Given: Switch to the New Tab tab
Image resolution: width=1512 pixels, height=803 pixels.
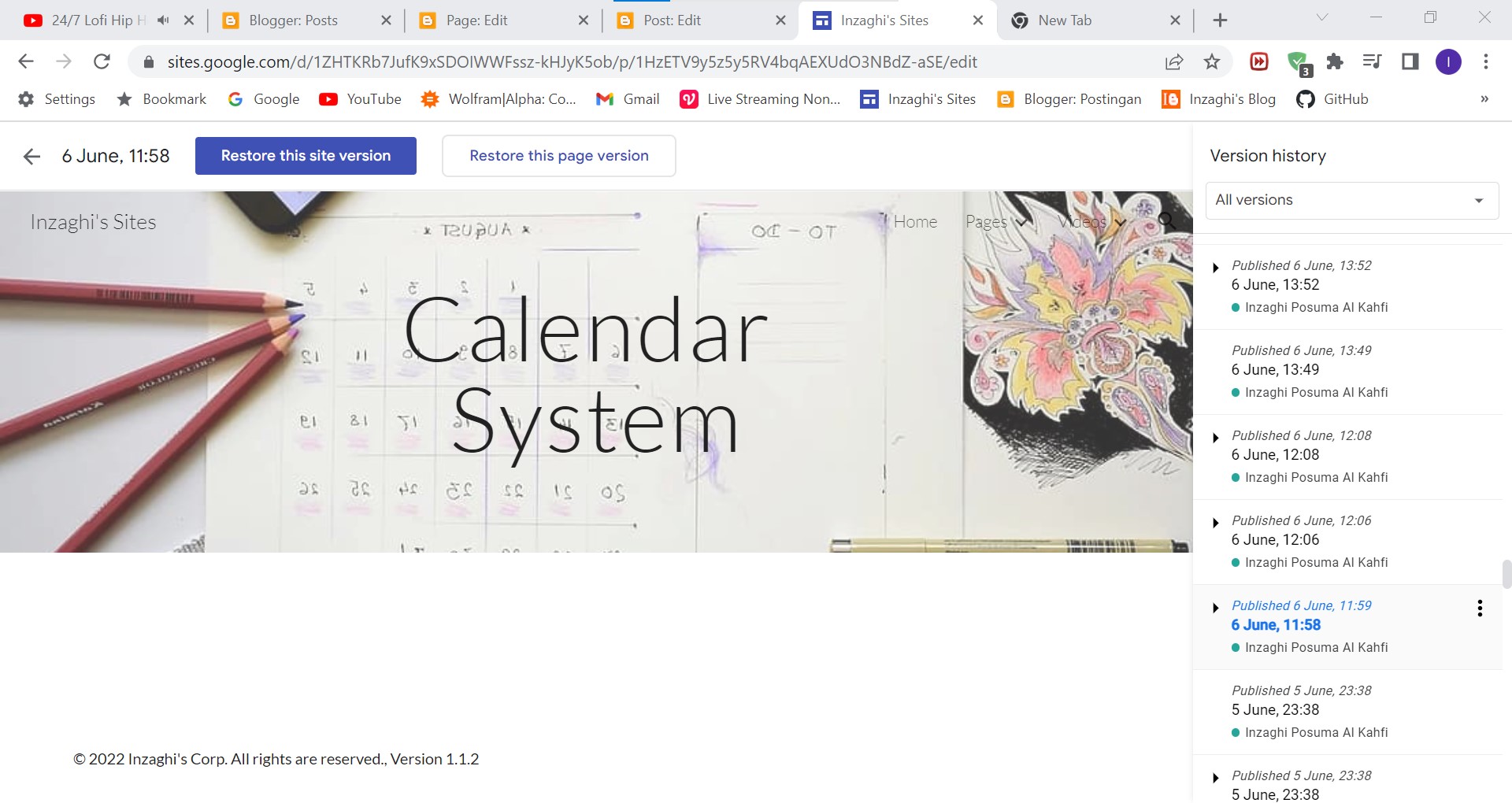Looking at the screenshot, I should point(1065,20).
